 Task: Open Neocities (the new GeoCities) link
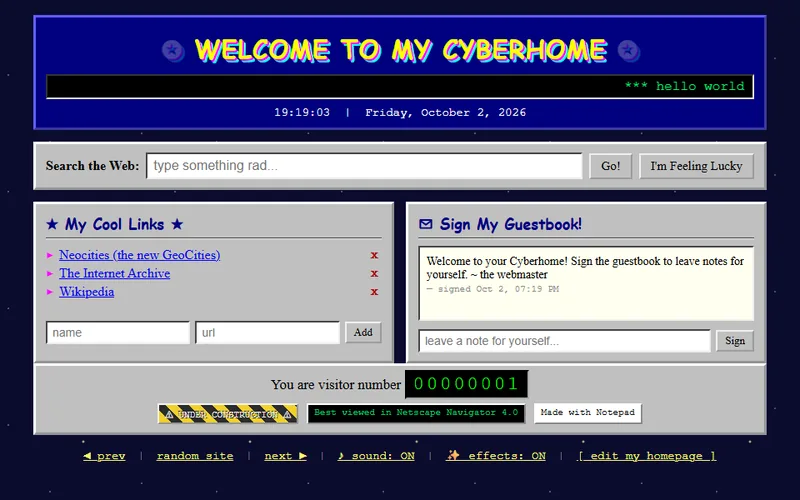tap(139, 255)
